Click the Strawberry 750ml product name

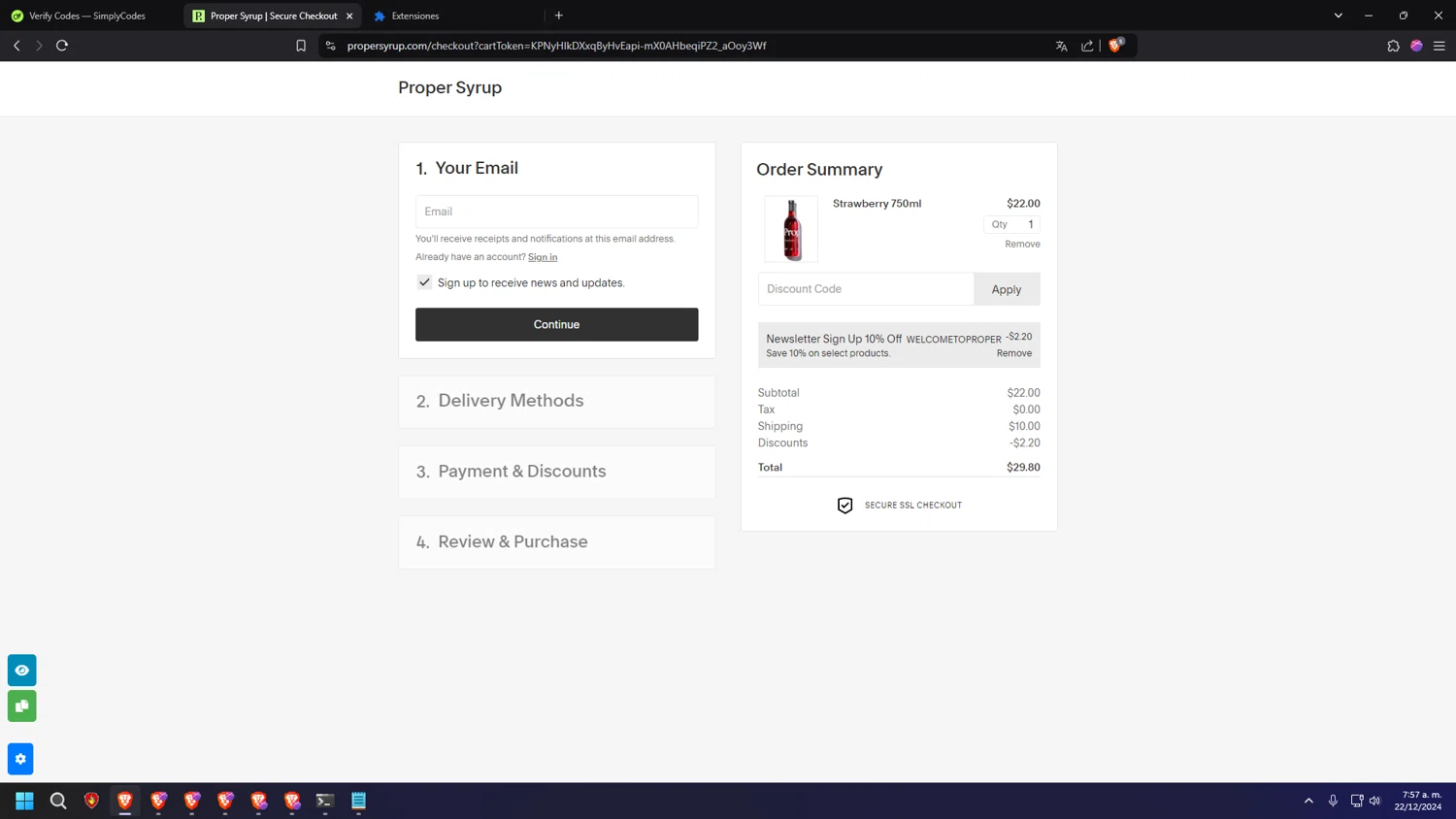click(x=877, y=204)
